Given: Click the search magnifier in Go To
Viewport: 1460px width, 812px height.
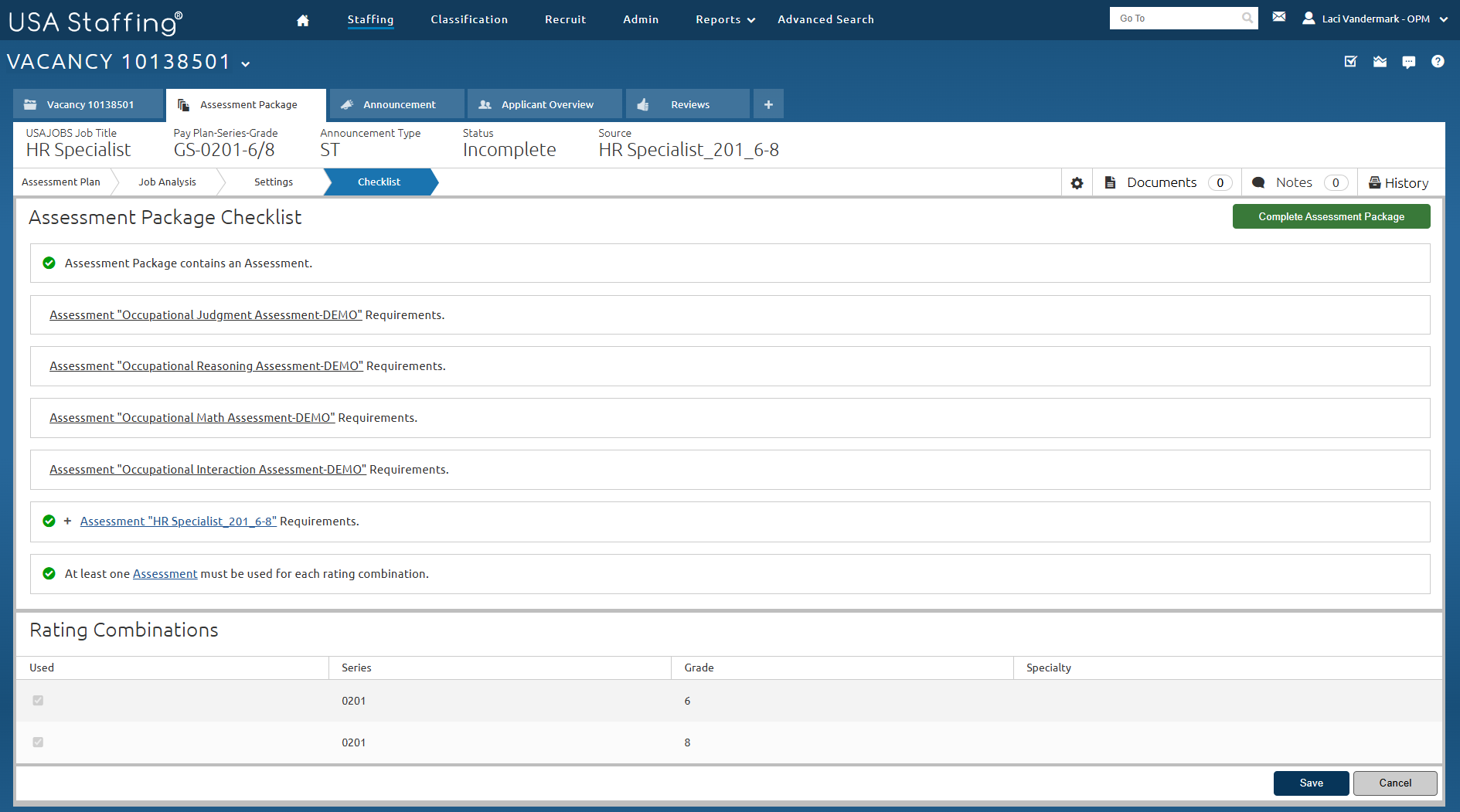Looking at the screenshot, I should coord(1247,19).
